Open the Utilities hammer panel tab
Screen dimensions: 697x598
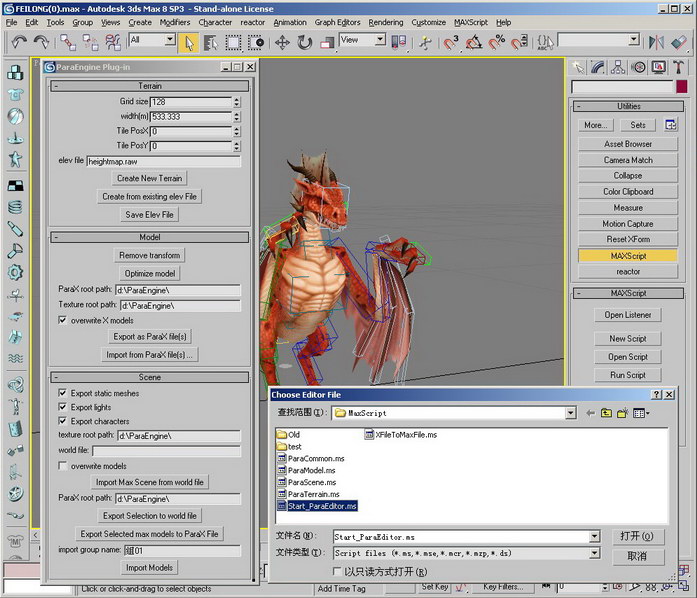[678, 68]
